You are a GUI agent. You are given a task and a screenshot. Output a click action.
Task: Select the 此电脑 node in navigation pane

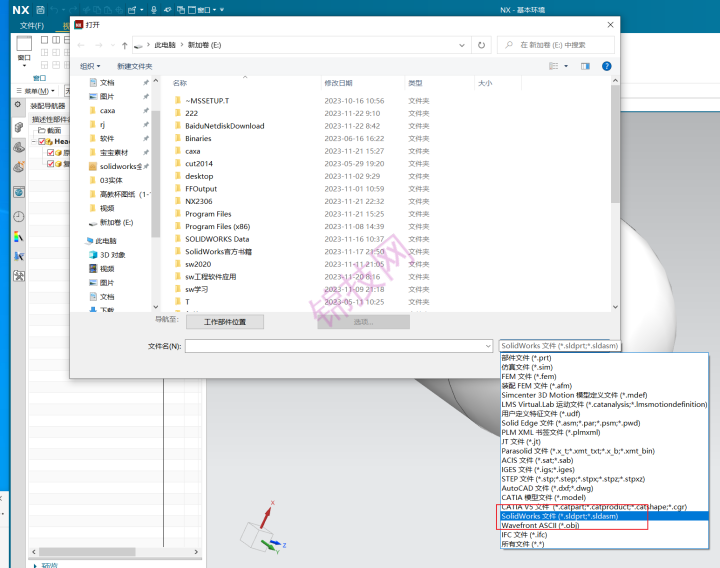106,241
